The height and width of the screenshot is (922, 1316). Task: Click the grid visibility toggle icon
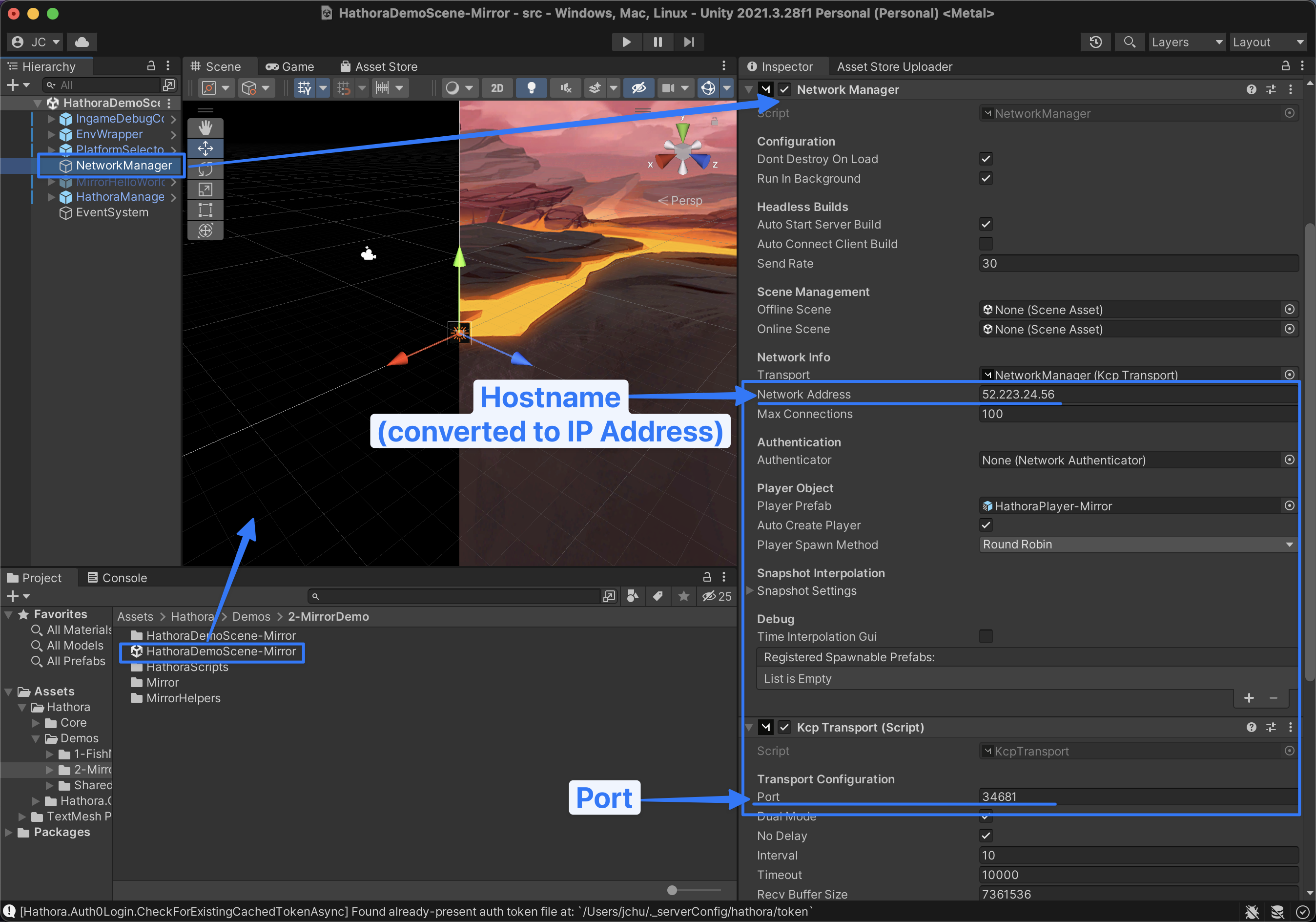click(305, 88)
